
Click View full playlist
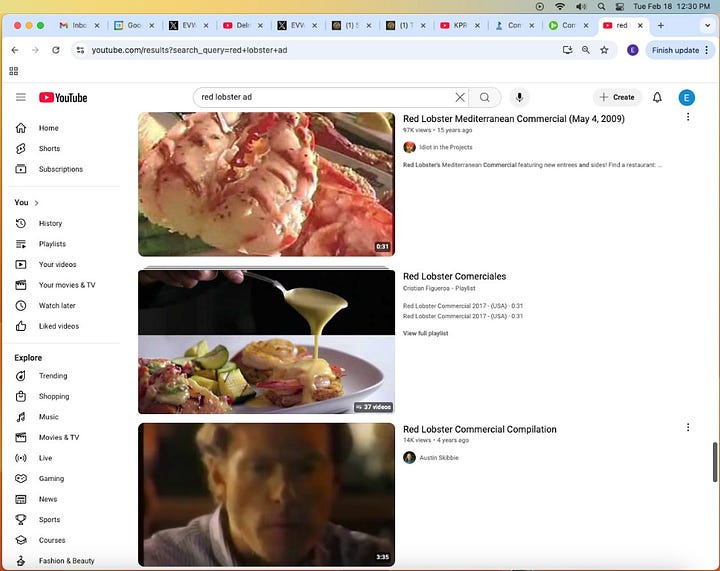click(x=425, y=333)
